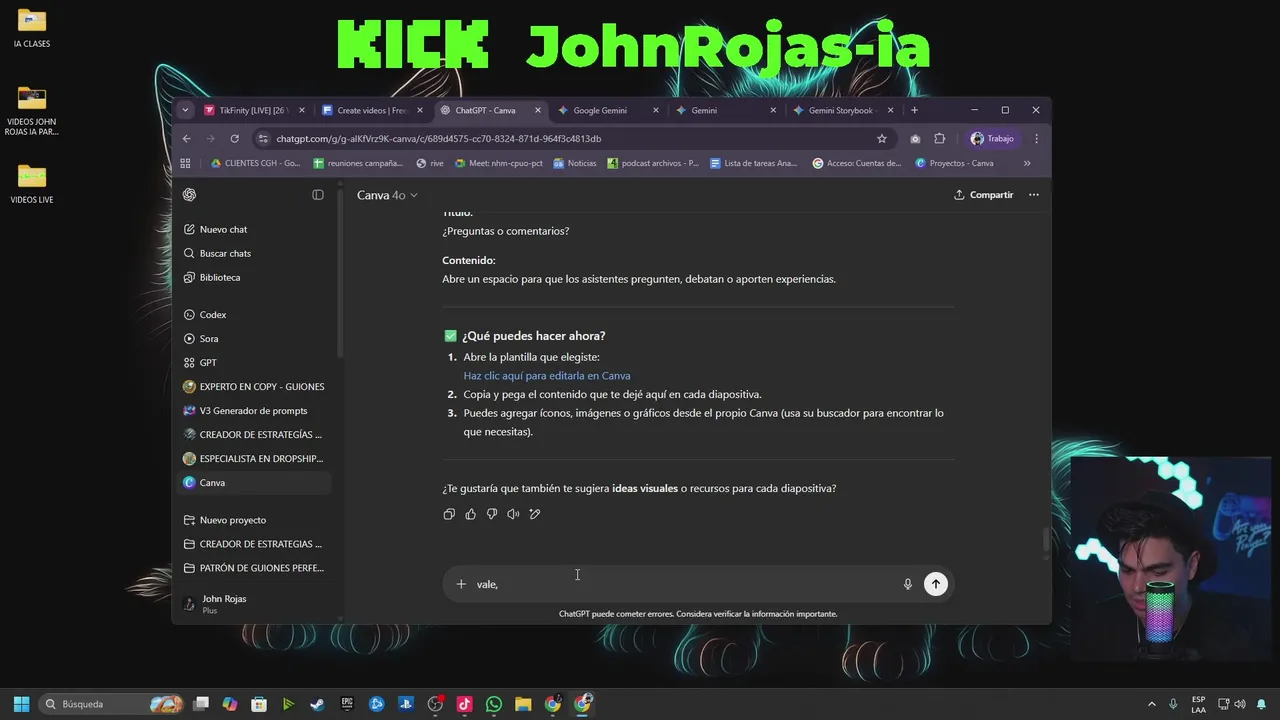Open the three-dot conversation options menu

1034,195
